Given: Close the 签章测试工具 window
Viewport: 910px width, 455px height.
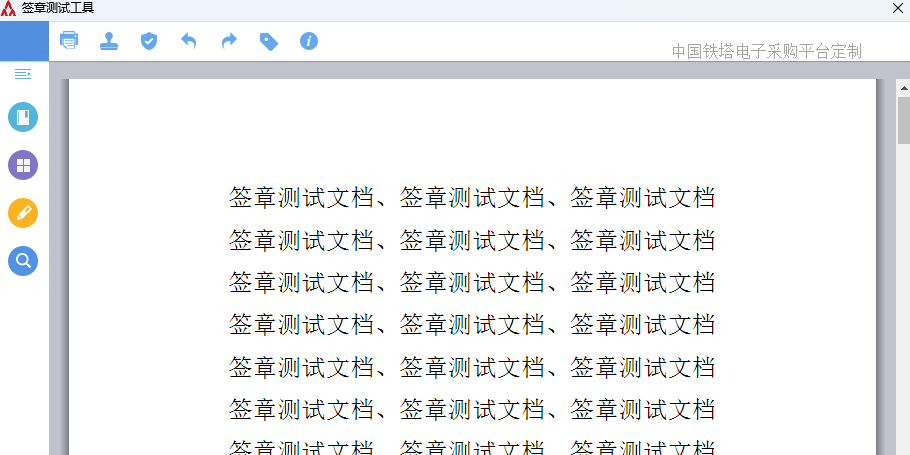Looking at the screenshot, I should (898, 9).
